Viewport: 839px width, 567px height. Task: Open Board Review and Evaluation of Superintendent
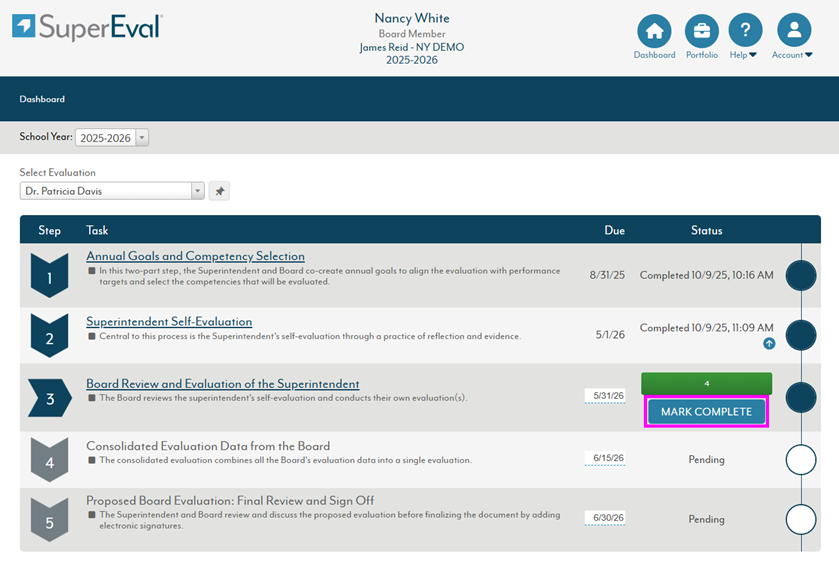tap(222, 384)
